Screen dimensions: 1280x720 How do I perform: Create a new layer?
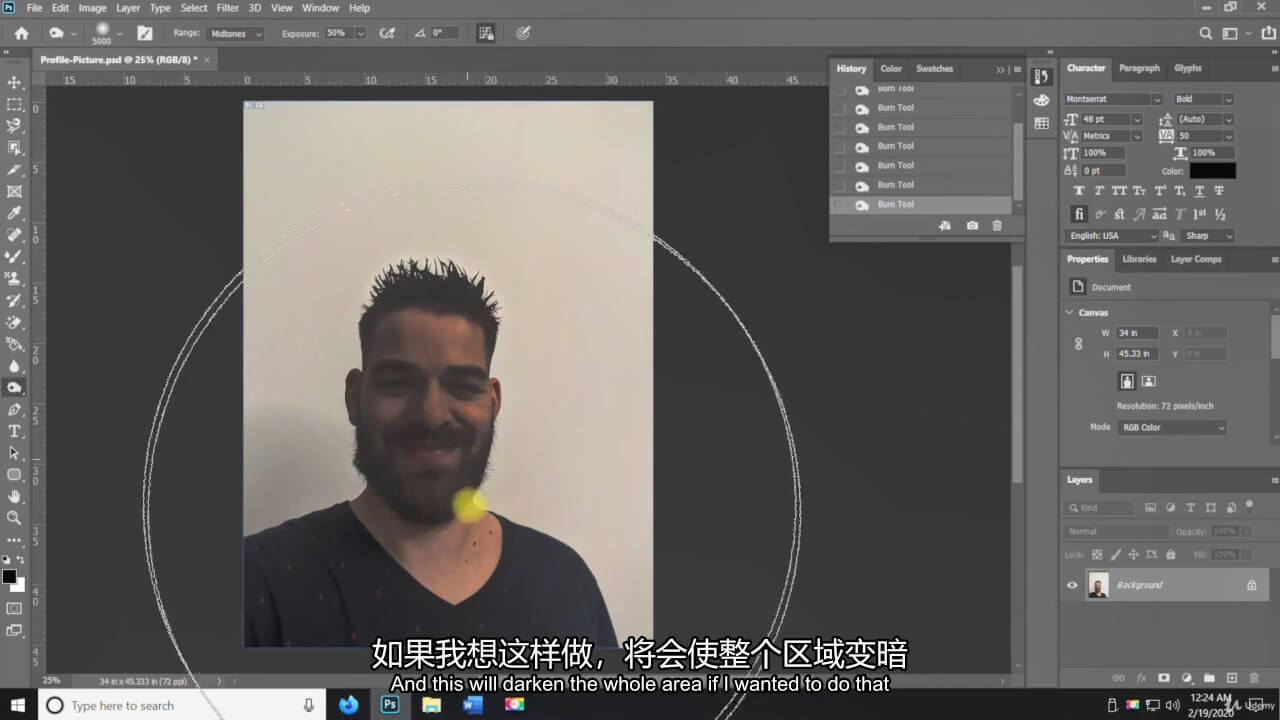[1231, 678]
